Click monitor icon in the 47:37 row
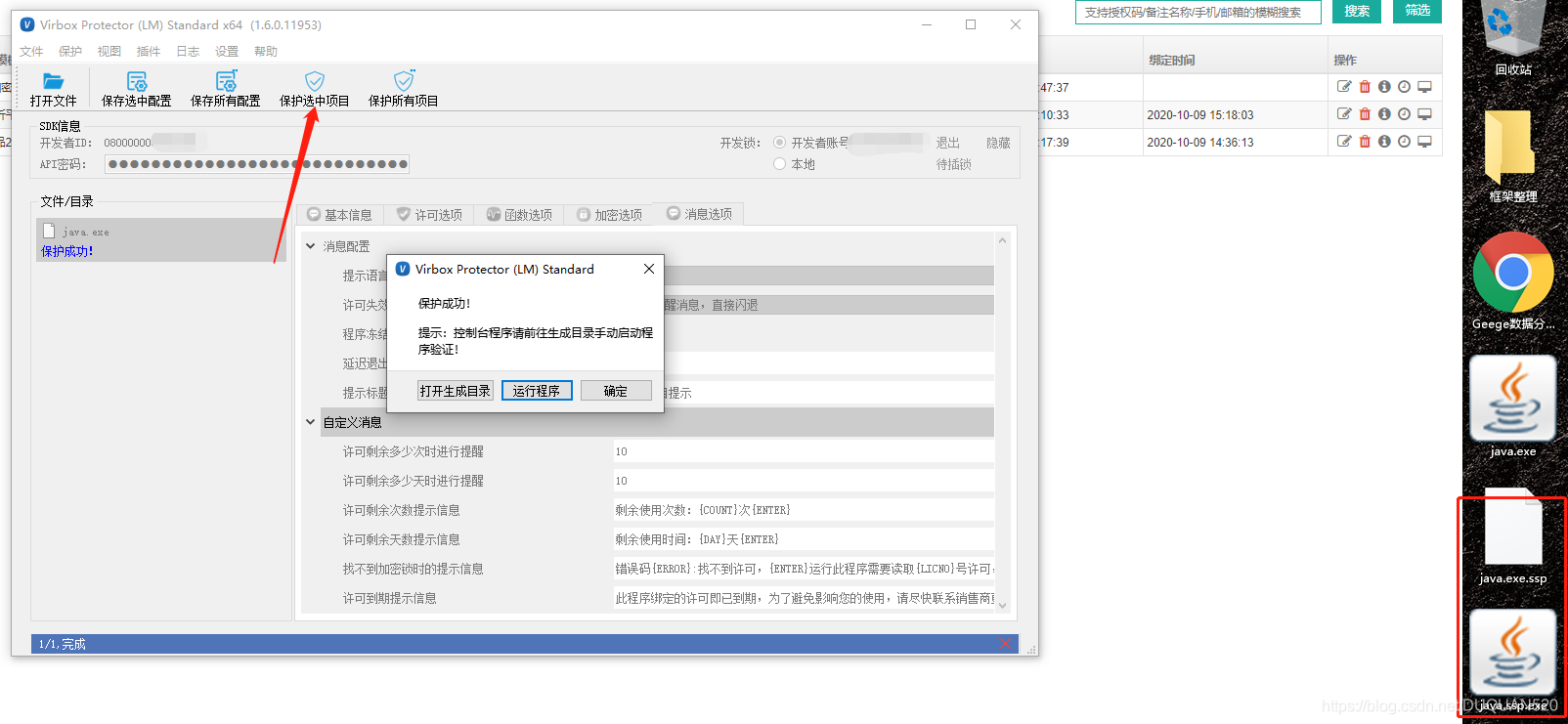This screenshot has height=724, width=1568. click(x=1424, y=87)
